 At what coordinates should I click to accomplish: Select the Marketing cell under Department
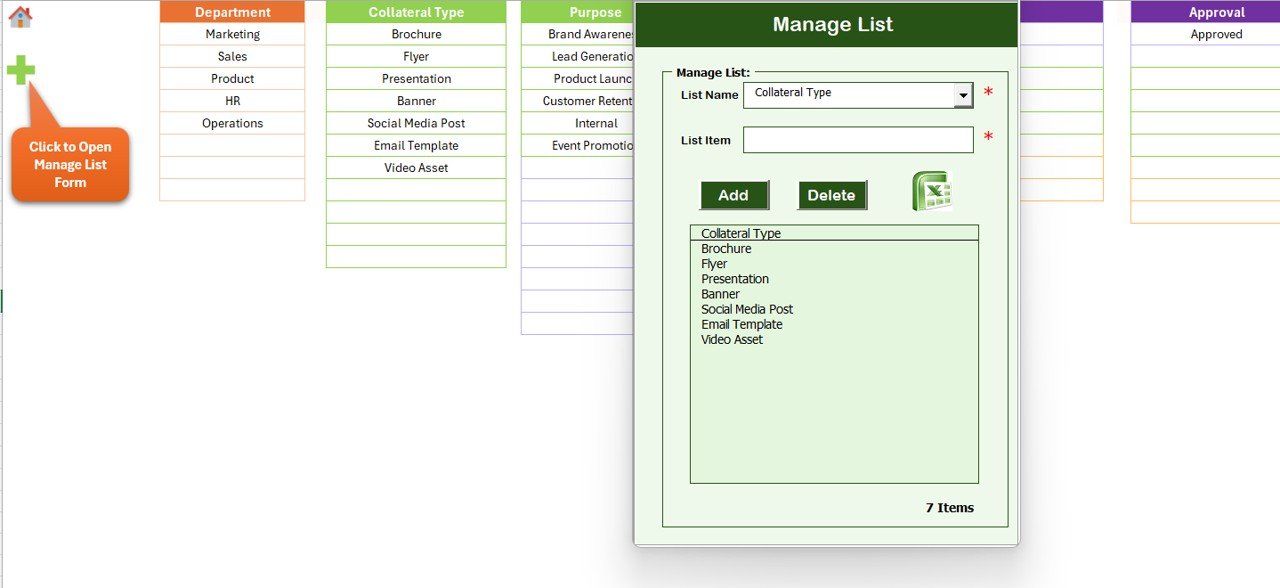point(232,33)
